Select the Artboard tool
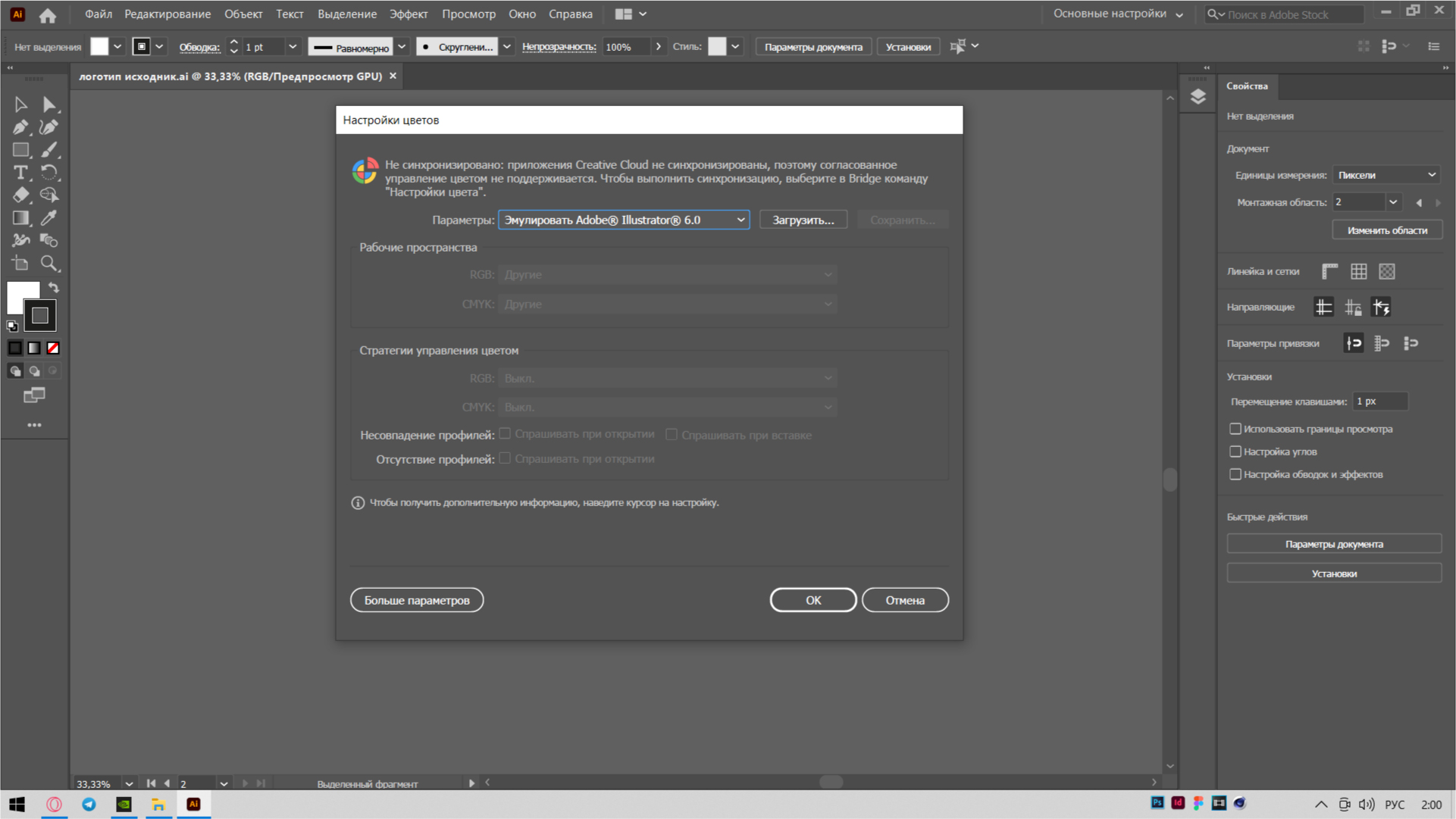Image resolution: width=1456 pixels, height=819 pixels. coord(20,264)
